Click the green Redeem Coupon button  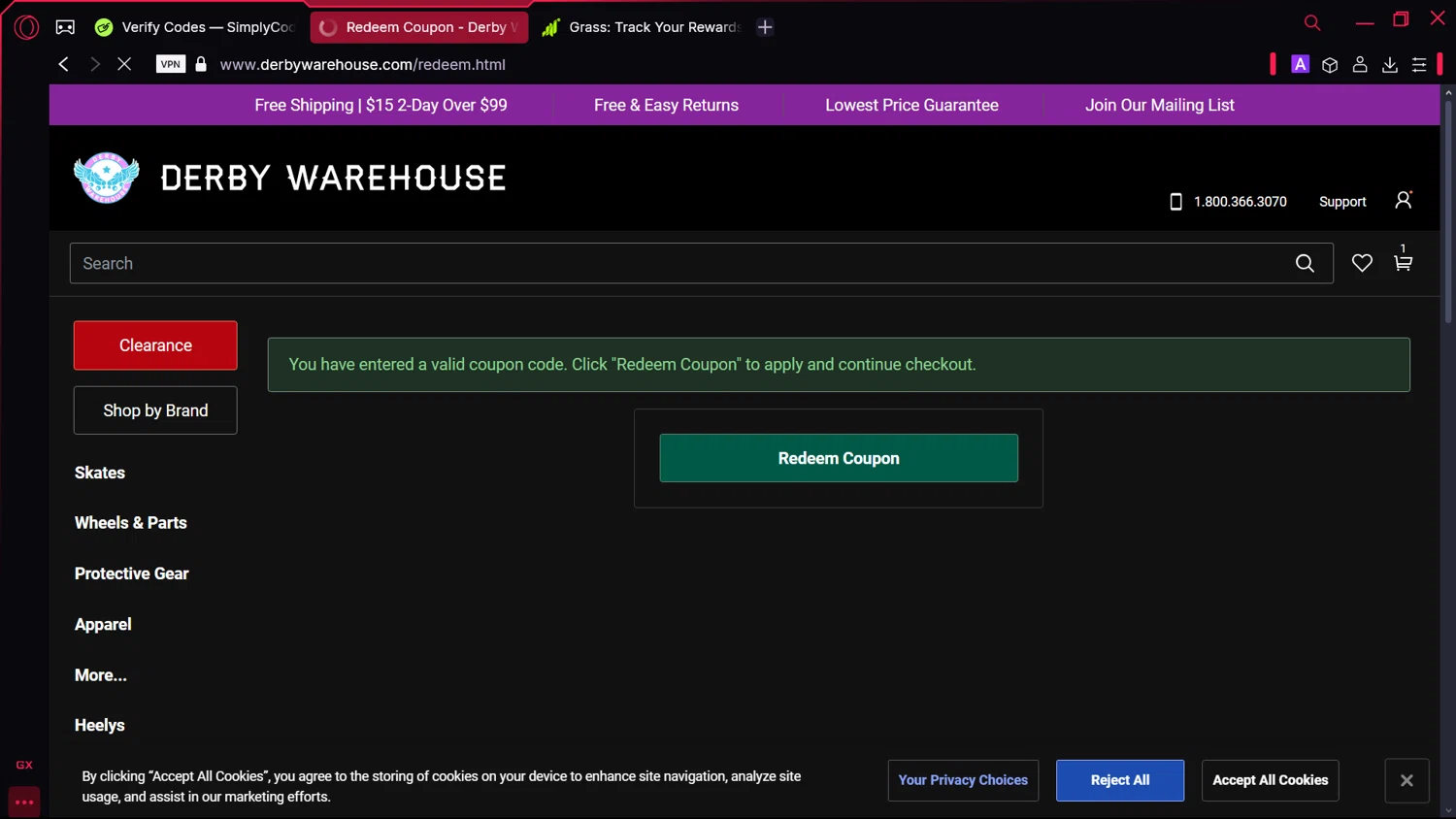[x=839, y=458]
